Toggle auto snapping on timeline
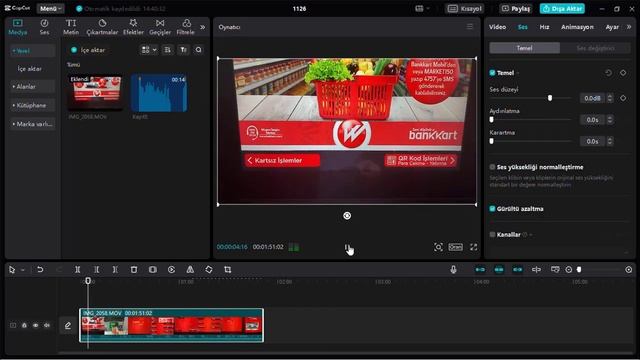The image size is (640, 360). (x=499, y=269)
